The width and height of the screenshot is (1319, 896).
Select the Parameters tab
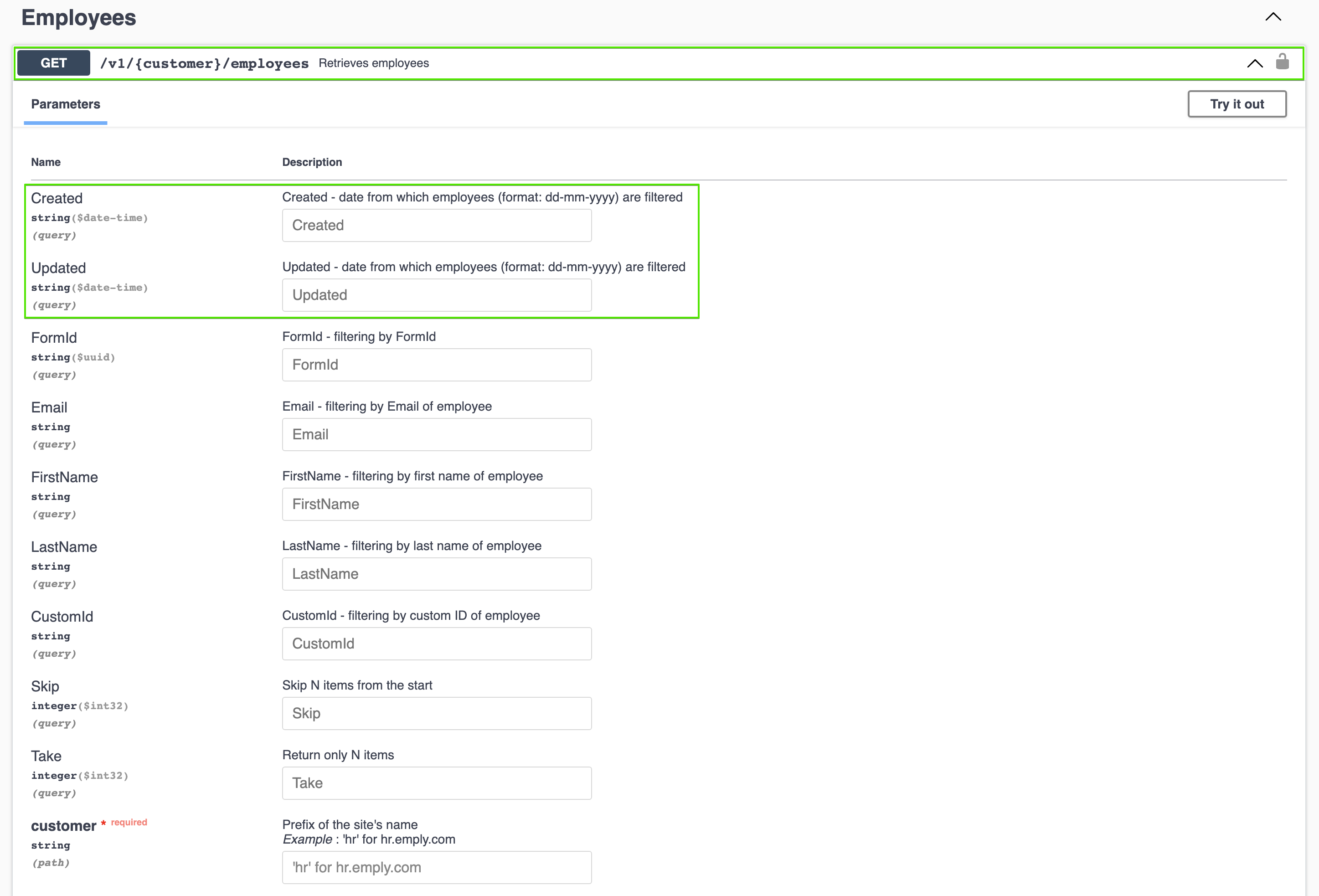(65, 104)
